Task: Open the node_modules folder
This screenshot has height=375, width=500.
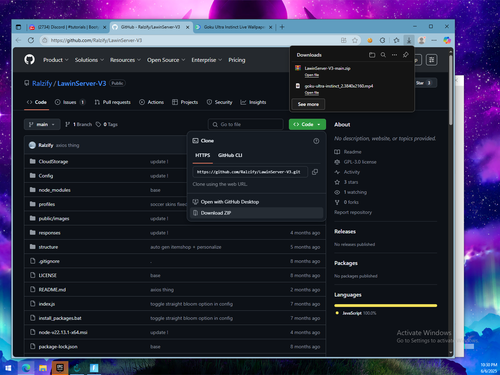Action: click(54, 190)
